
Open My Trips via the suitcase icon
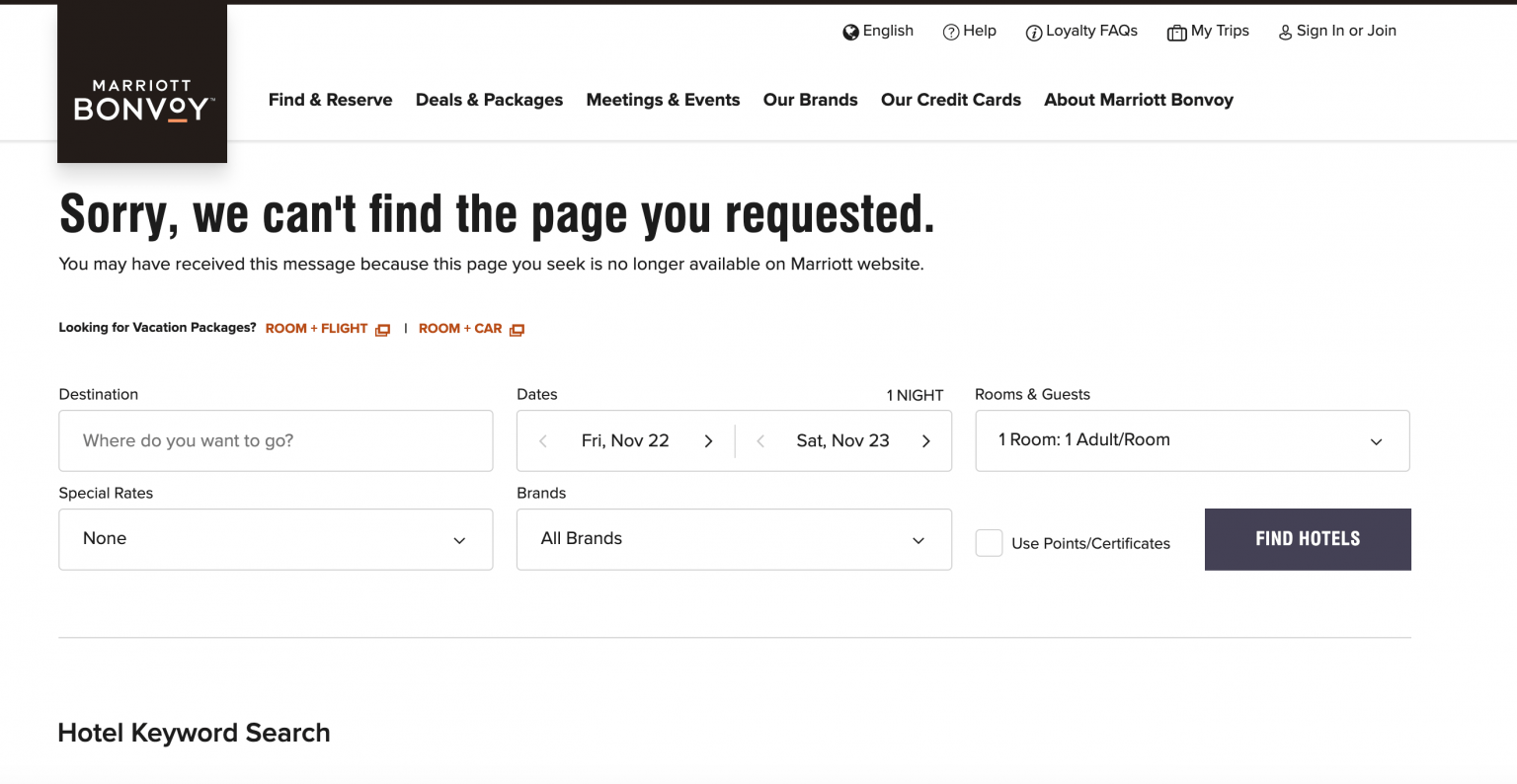pos(1176,32)
